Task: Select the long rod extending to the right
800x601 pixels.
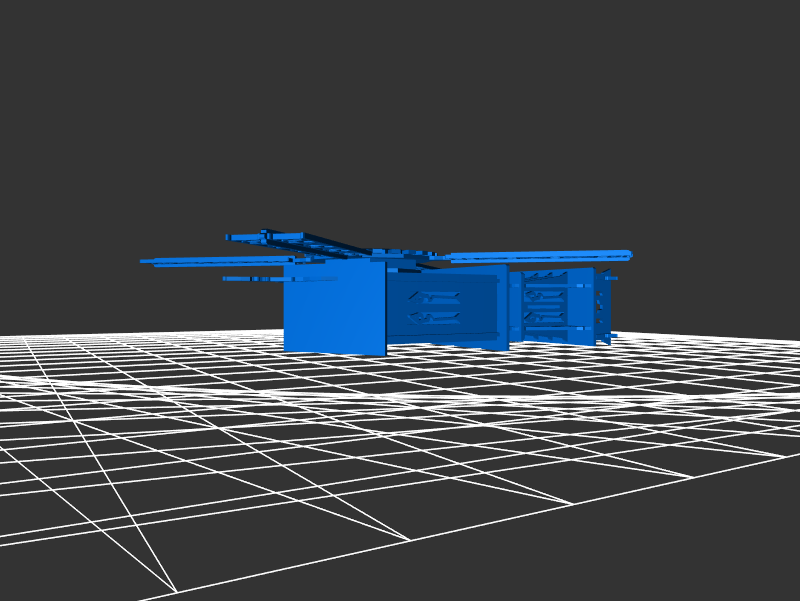Action: [540, 256]
